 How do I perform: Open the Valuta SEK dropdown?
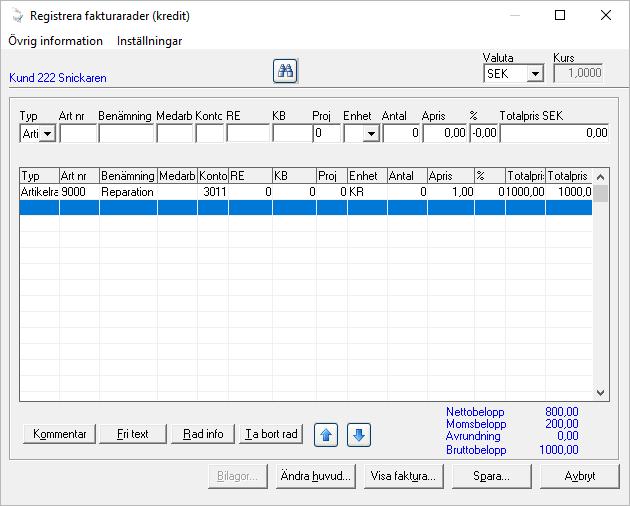click(x=535, y=74)
